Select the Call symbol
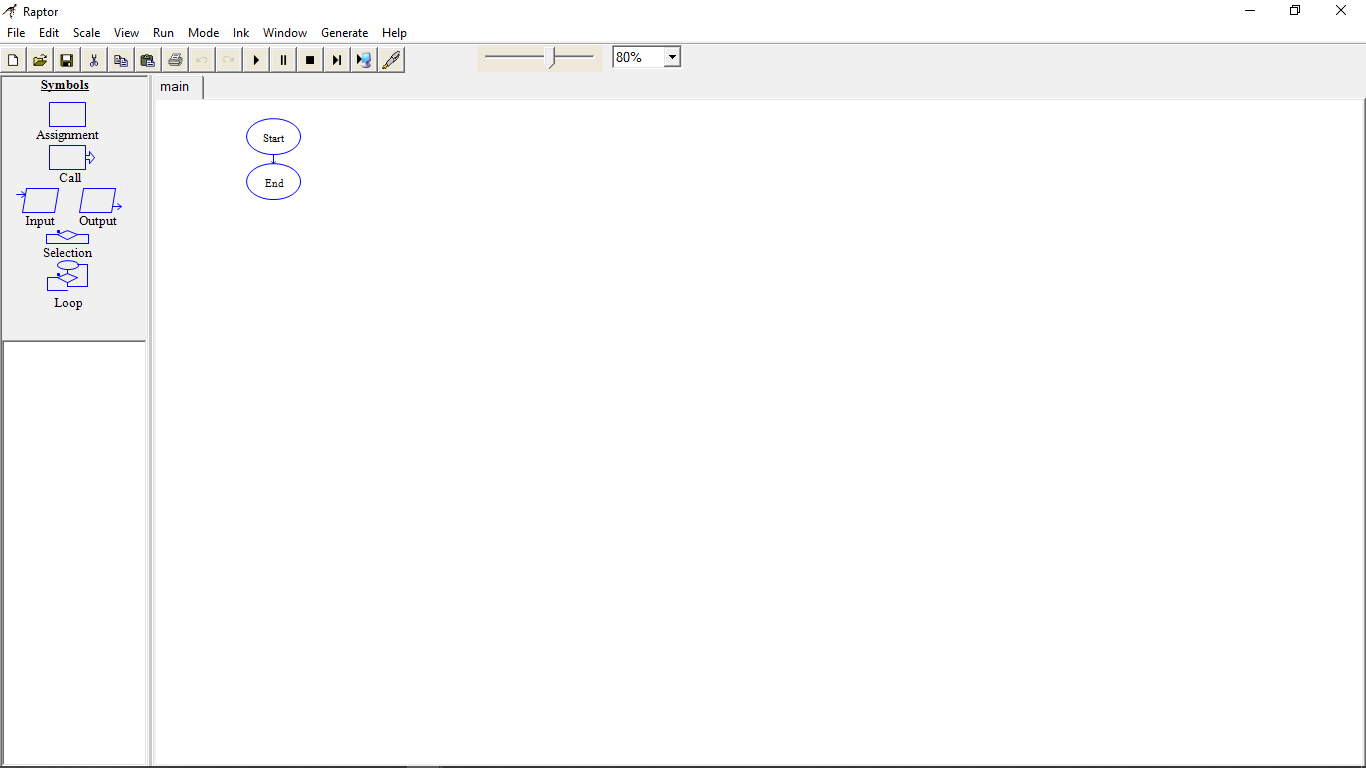The image size is (1366, 768). (67, 157)
